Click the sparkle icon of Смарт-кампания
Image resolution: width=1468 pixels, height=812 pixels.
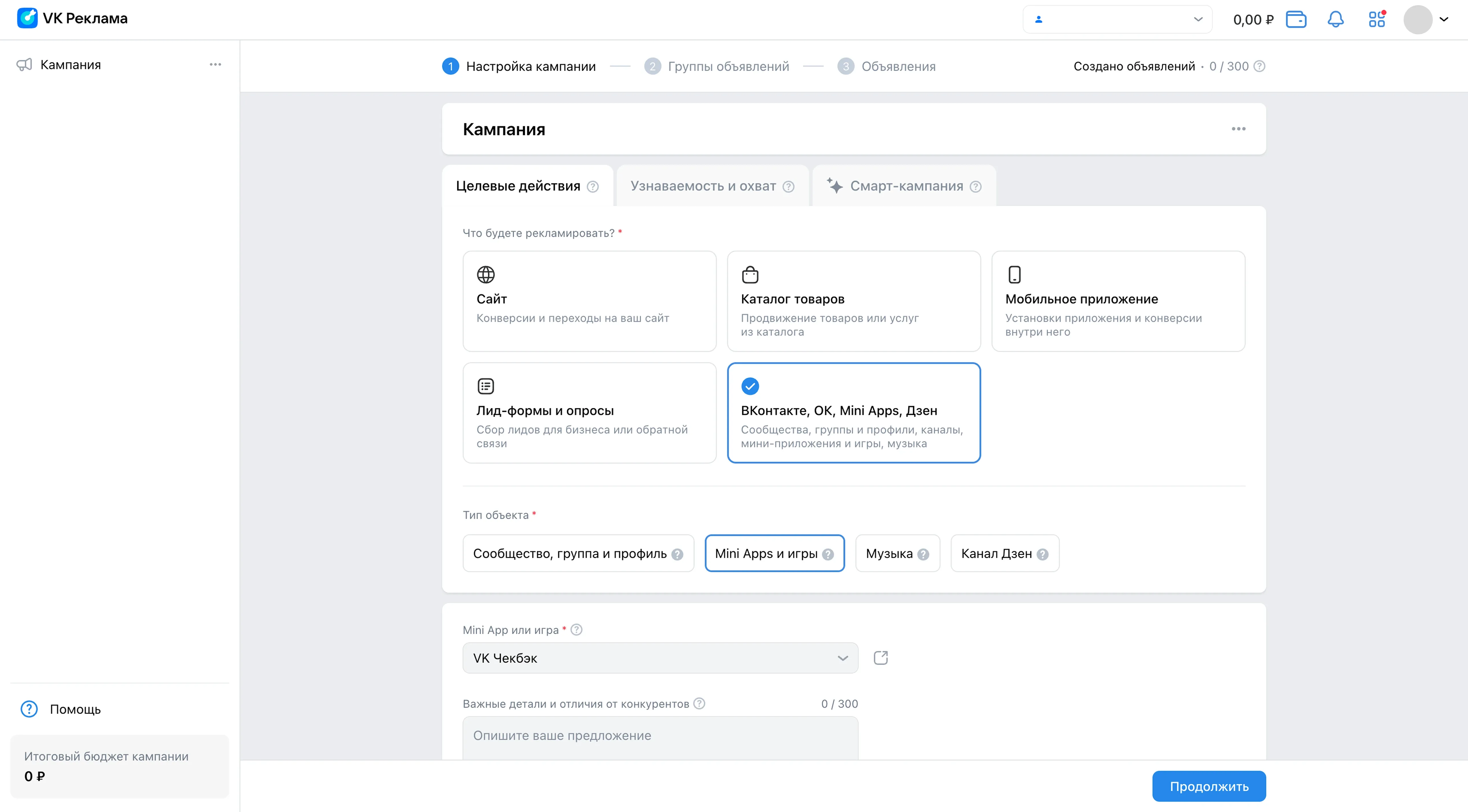click(x=835, y=185)
